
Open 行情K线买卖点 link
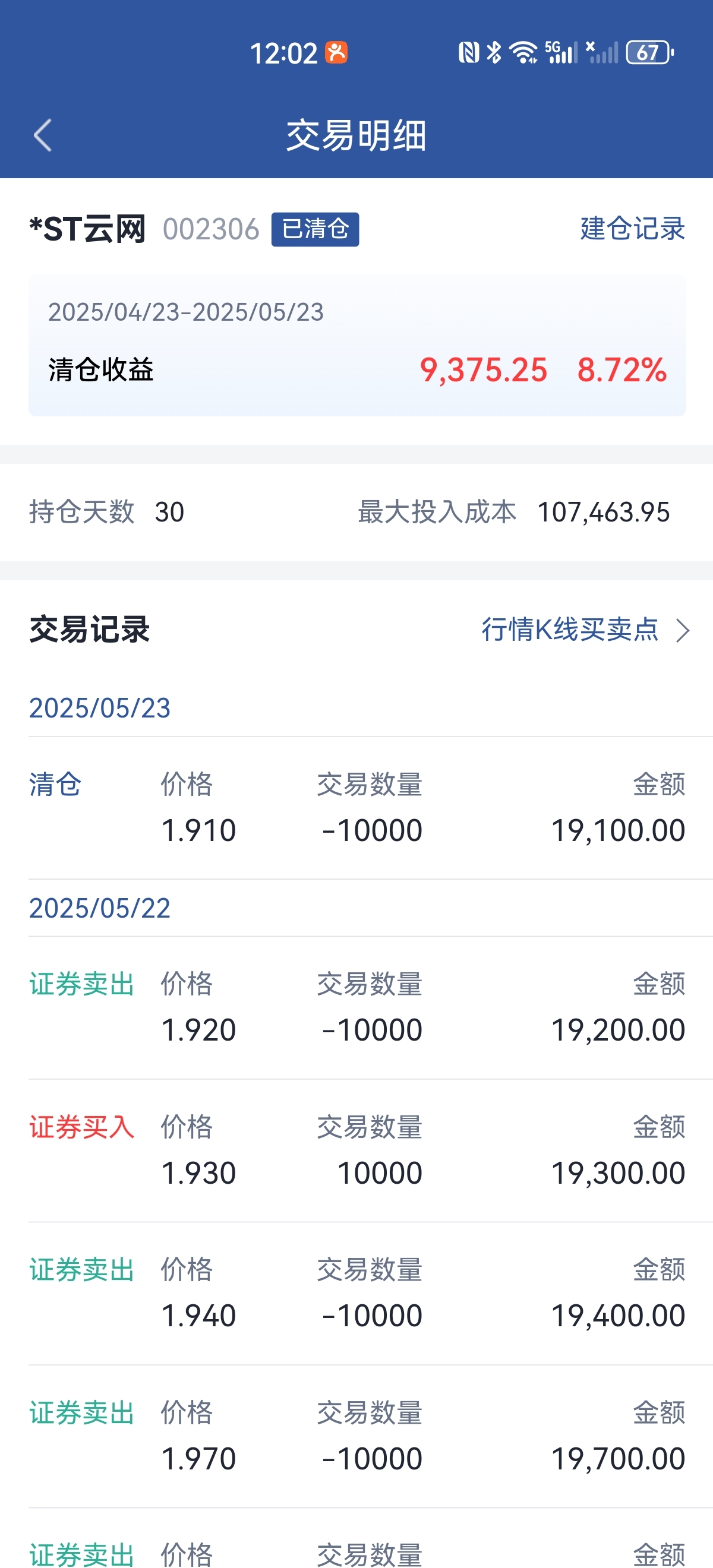[570, 630]
